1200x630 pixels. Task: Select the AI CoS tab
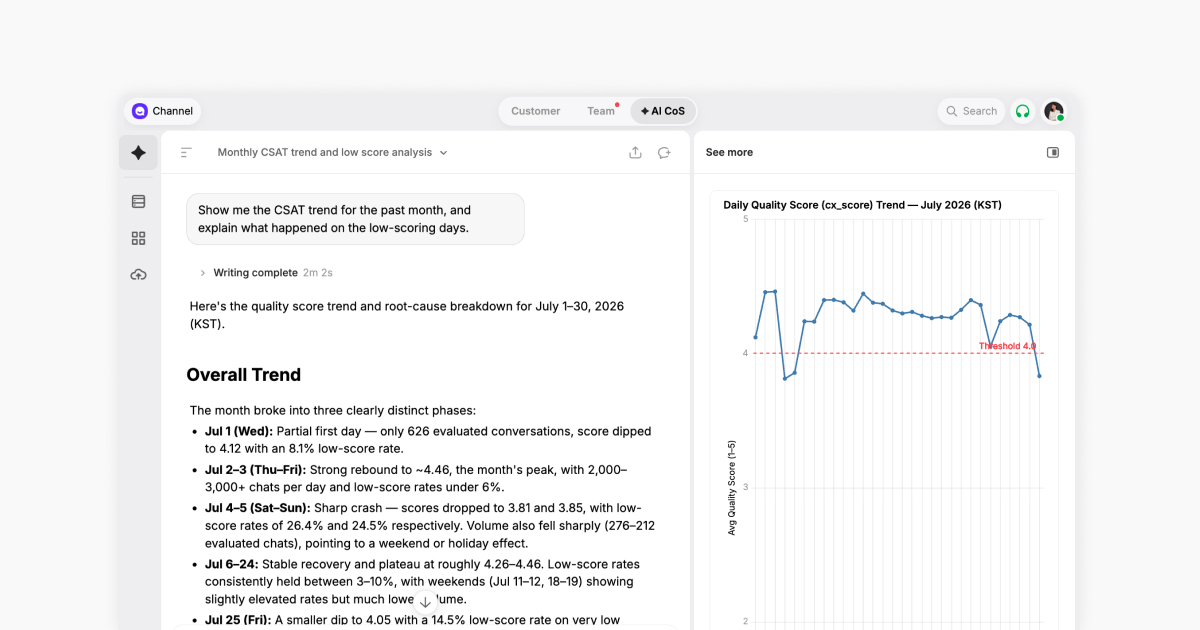point(663,111)
